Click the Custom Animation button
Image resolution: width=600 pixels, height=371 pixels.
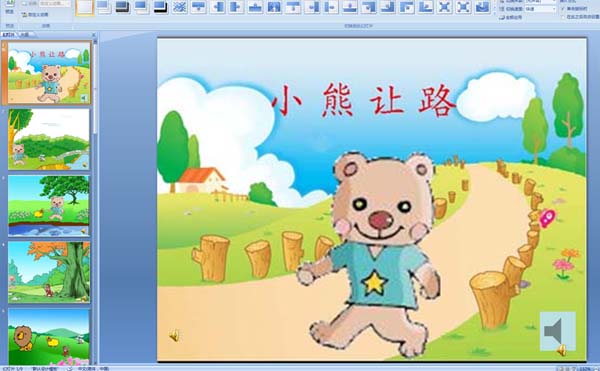(x=35, y=15)
